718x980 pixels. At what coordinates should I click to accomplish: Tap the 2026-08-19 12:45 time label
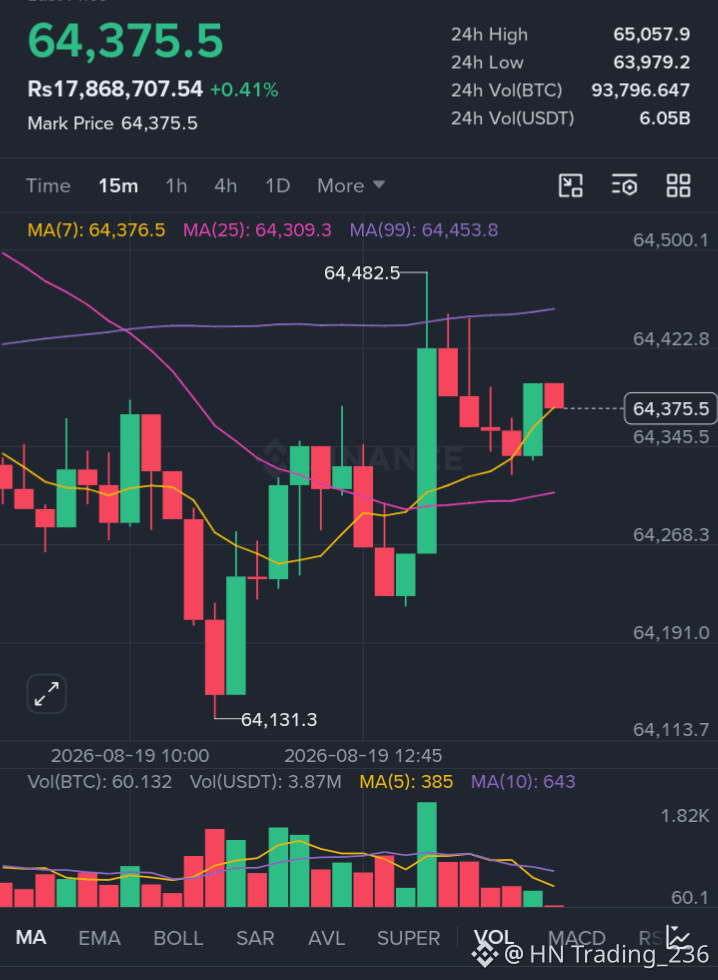coord(363,756)
